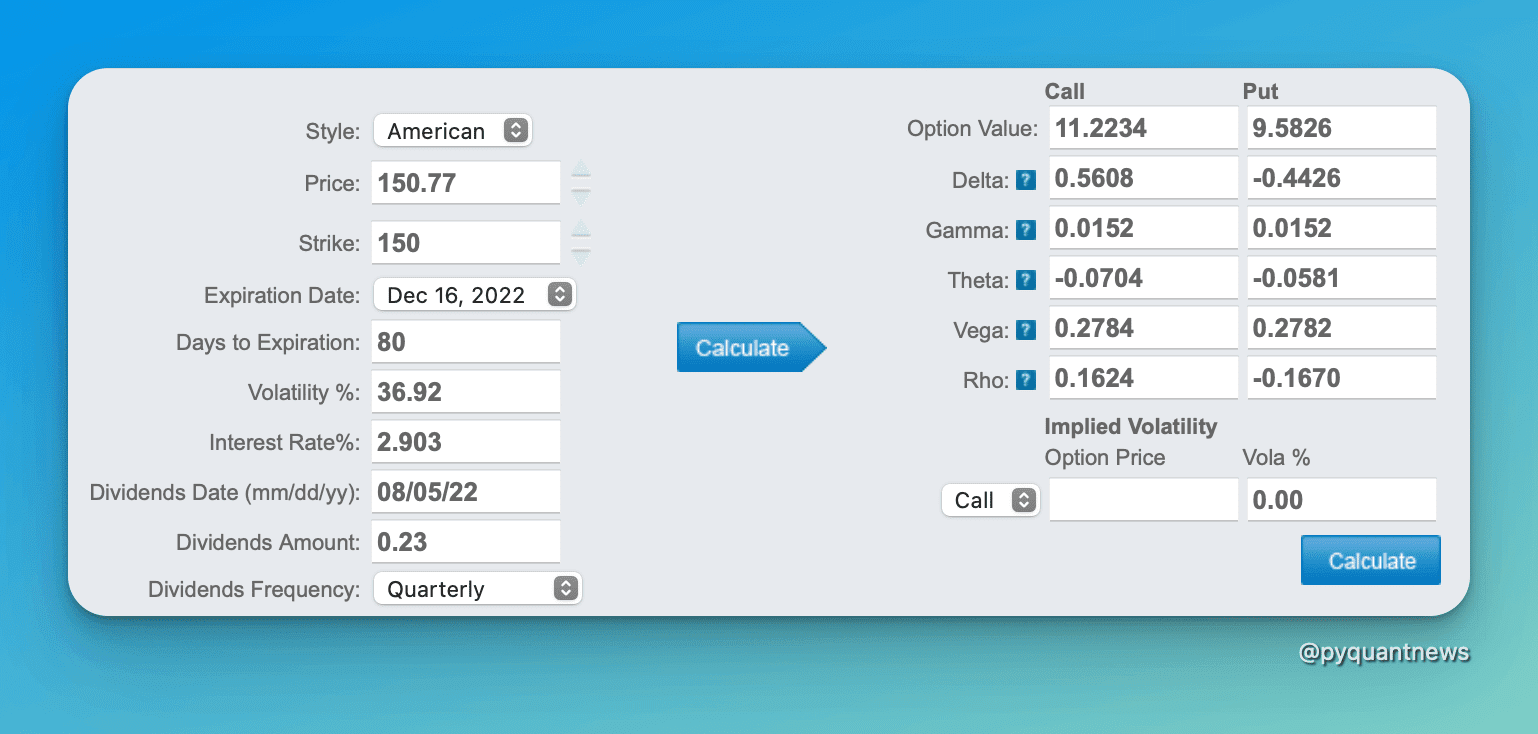Click the Delta help question mark icon
Image resolution: width=1538 pixels, height=734 pixels.
point(1025,180)
